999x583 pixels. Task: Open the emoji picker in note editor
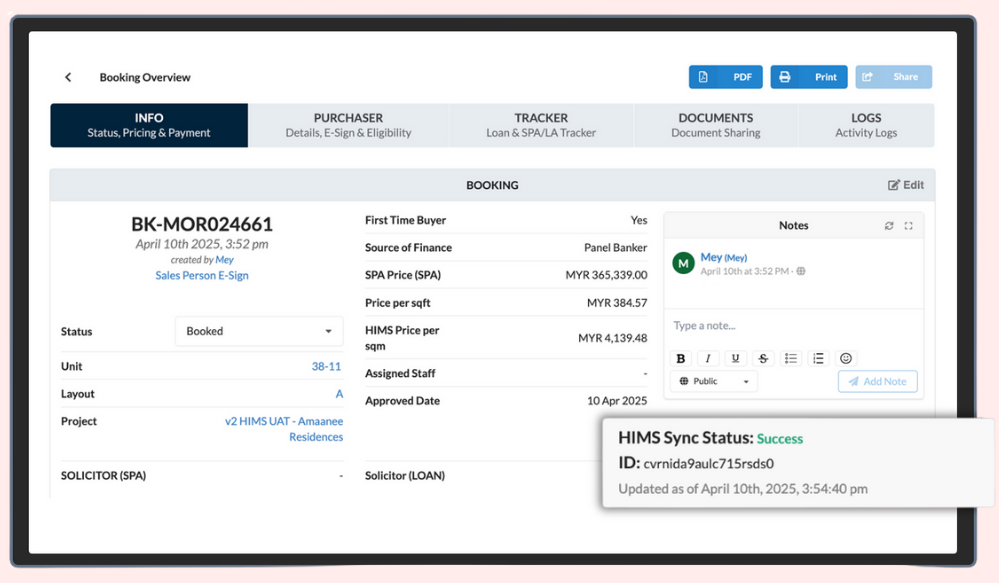[846, 358]
